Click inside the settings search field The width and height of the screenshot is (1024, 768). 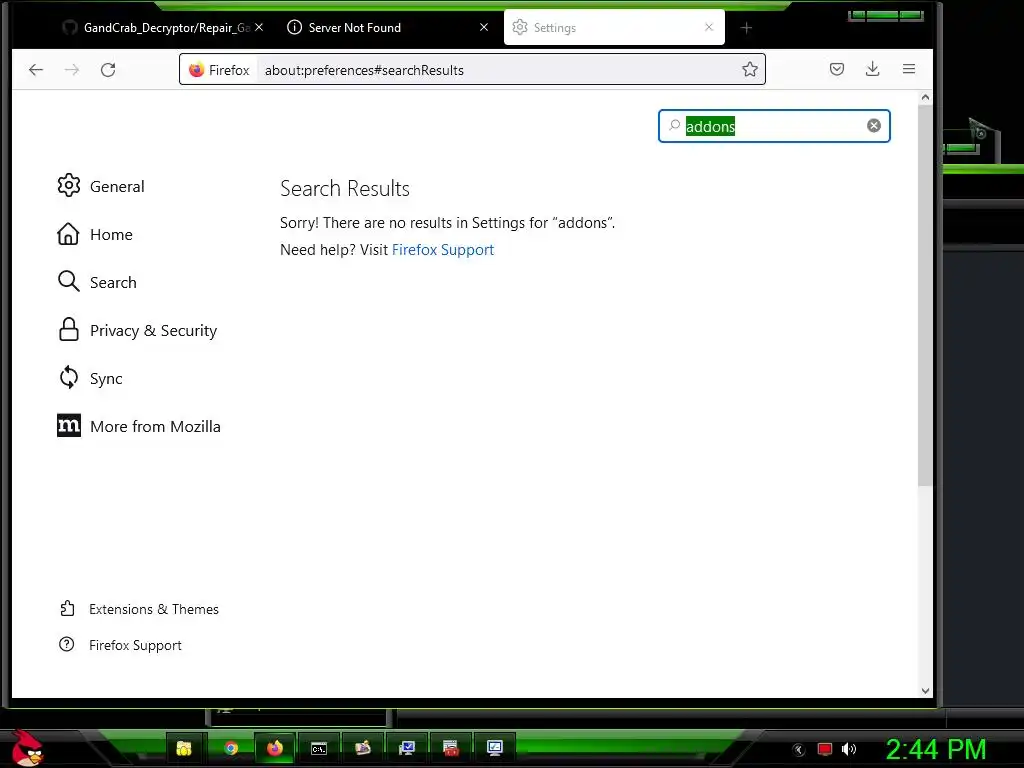click(774, 126)
